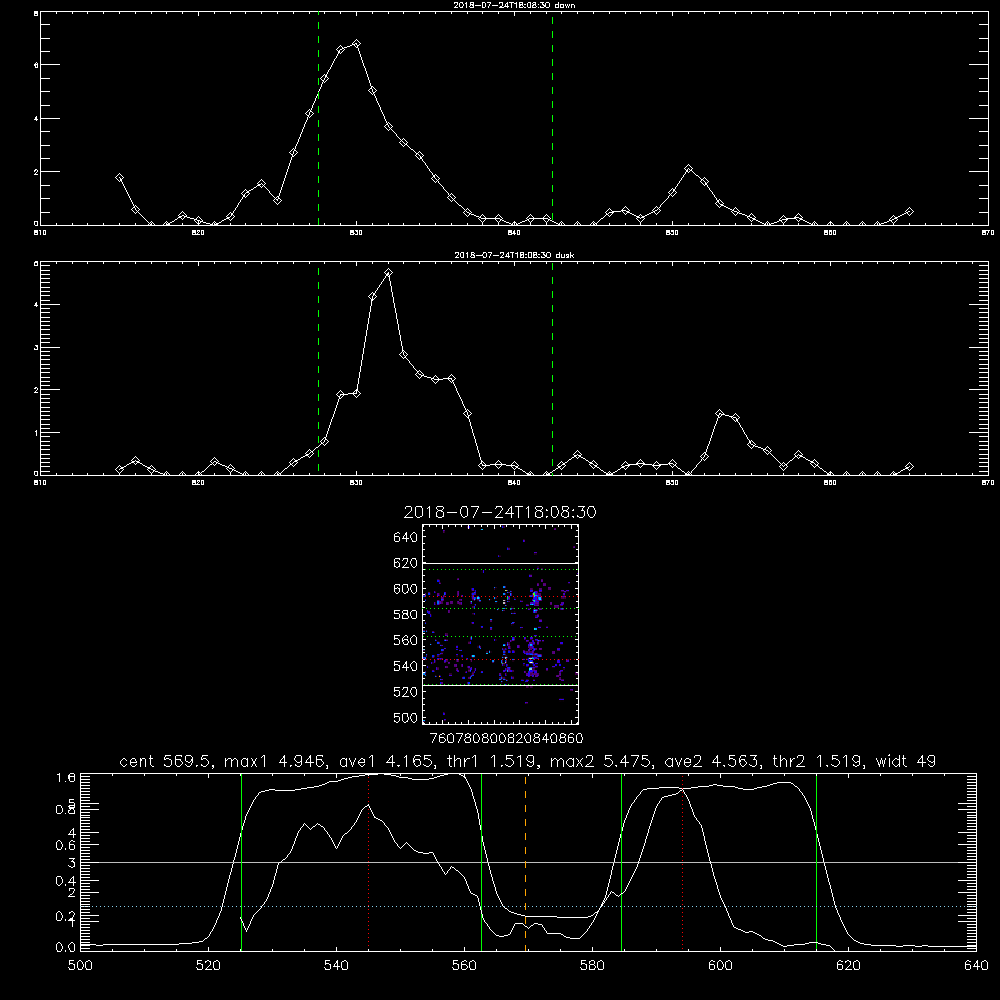Click bottom plot x-axis label 620
1000x1000 pixels.
[x=848, y=966]
